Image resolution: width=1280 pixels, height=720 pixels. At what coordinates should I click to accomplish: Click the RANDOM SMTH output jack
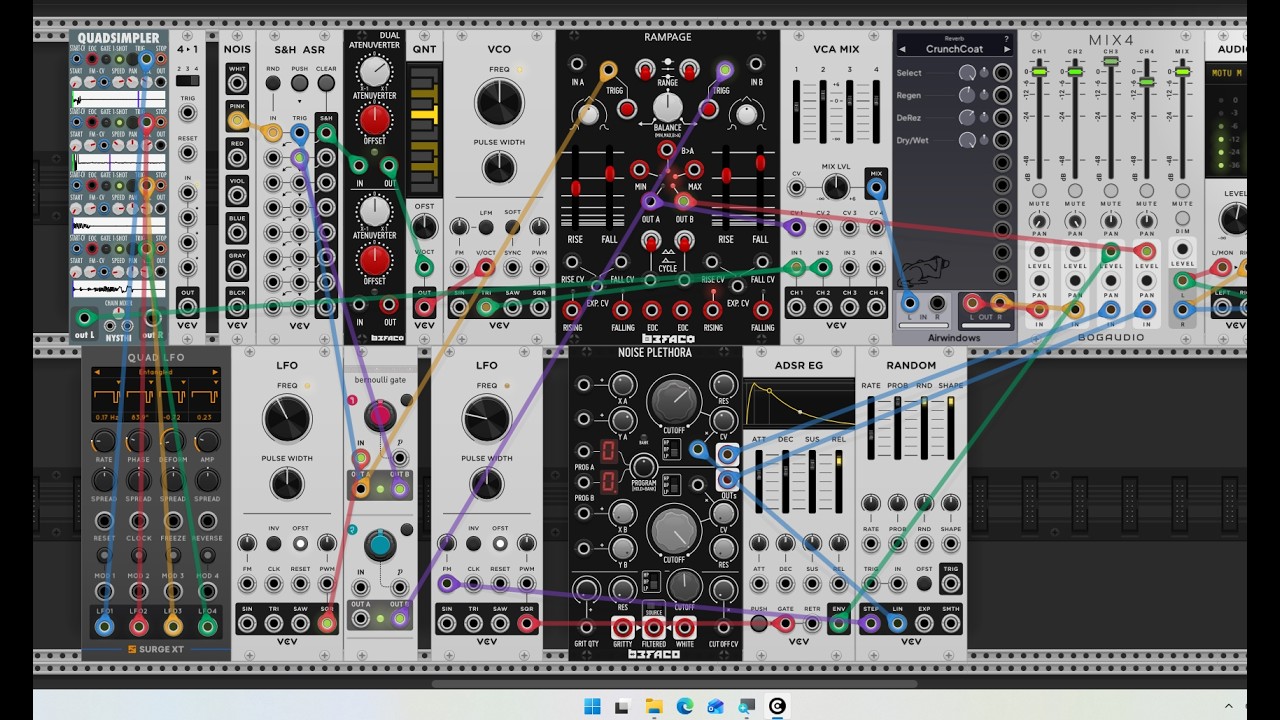[950, 624]
